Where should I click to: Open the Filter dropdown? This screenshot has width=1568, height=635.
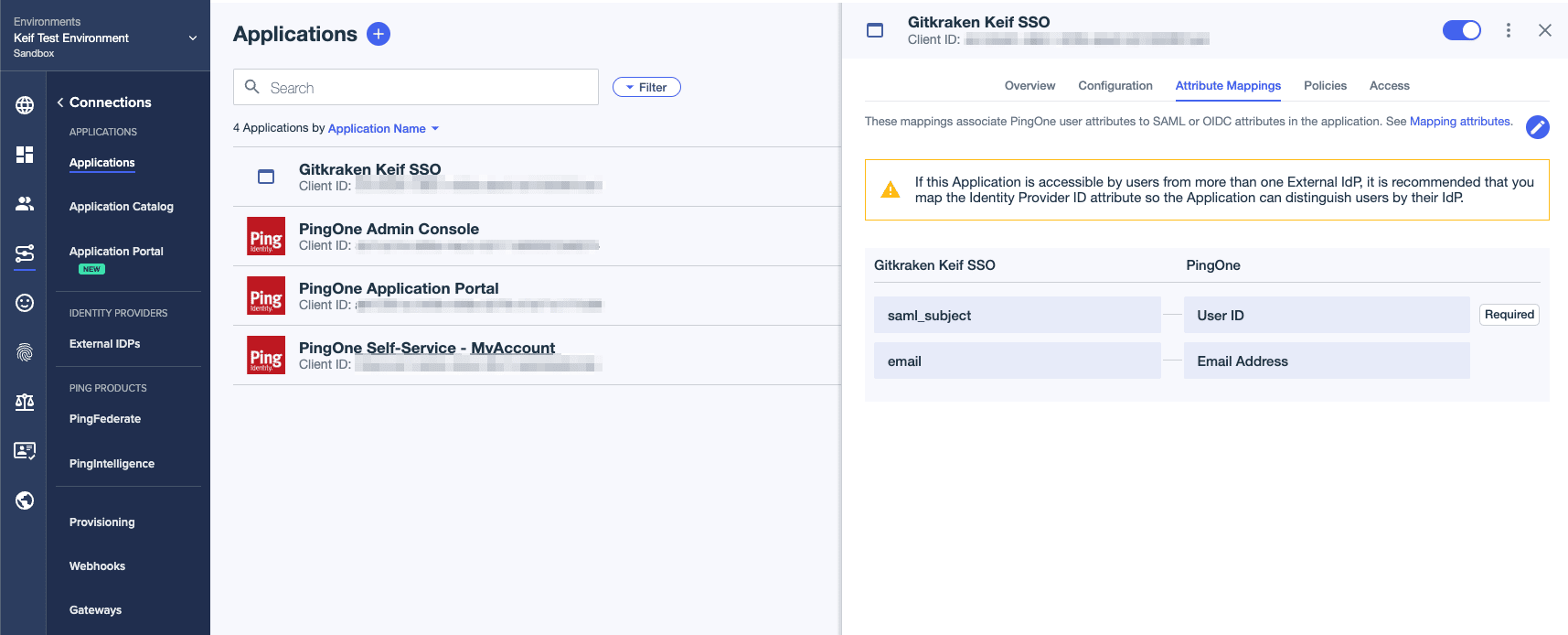point(646,87)
